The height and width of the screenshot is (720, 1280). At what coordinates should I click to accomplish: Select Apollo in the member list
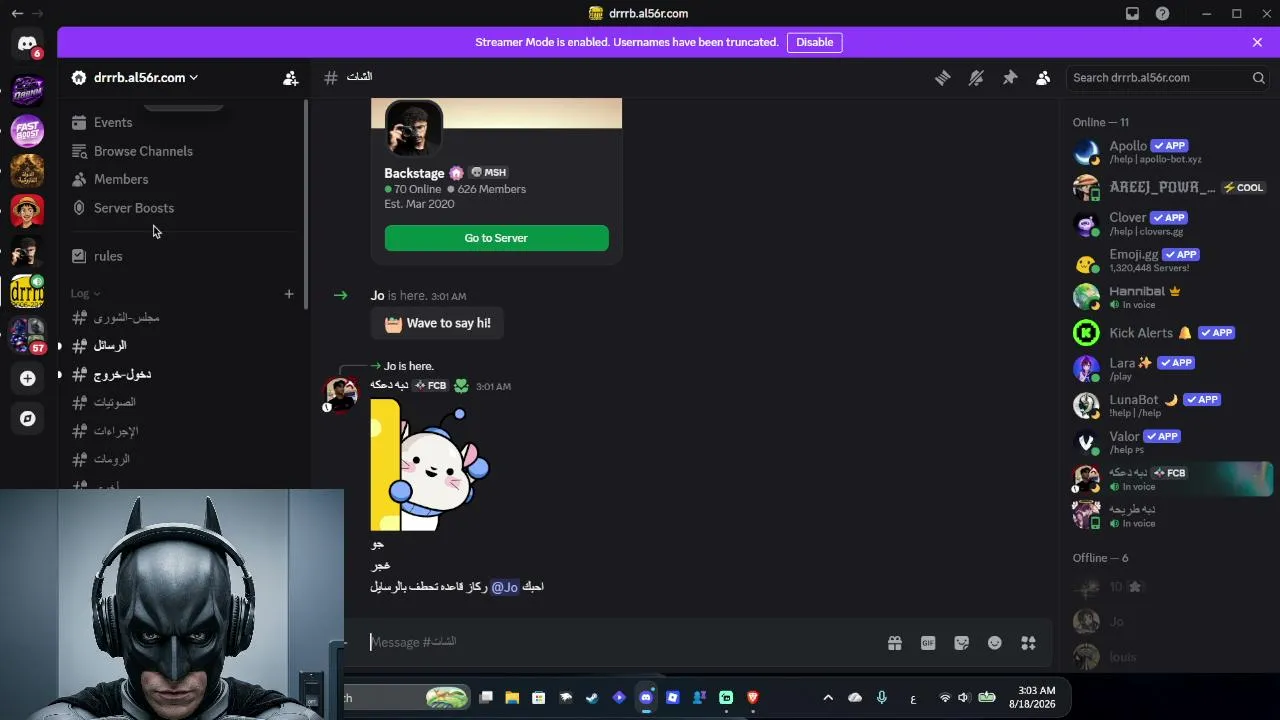coord(1169,151)
